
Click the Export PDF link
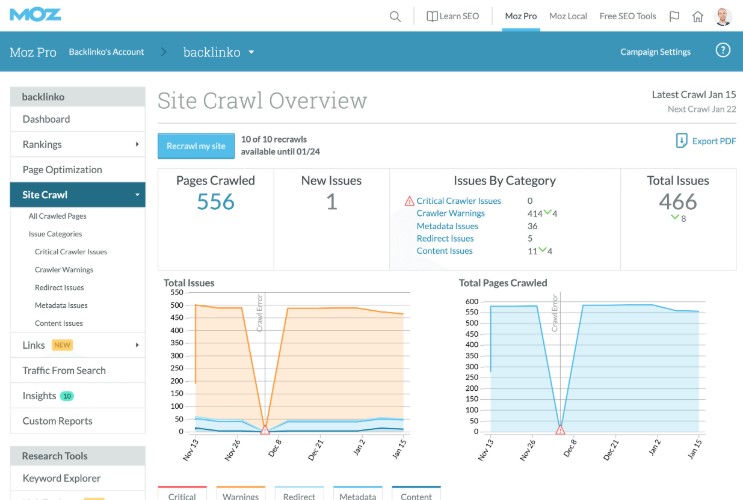pos(714,141)
